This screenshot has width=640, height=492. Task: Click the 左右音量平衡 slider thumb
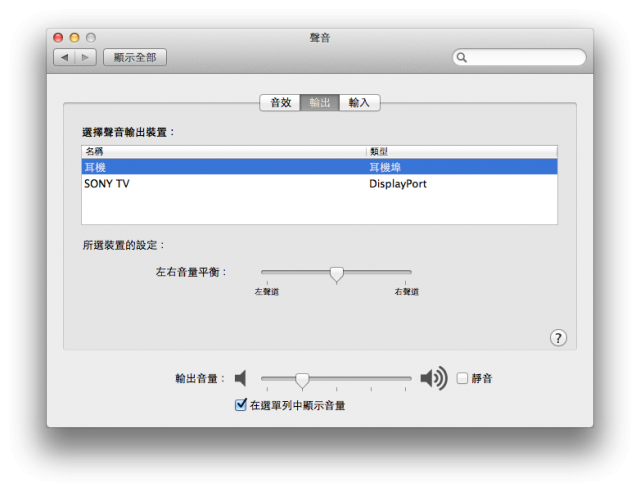click(337, 275)
